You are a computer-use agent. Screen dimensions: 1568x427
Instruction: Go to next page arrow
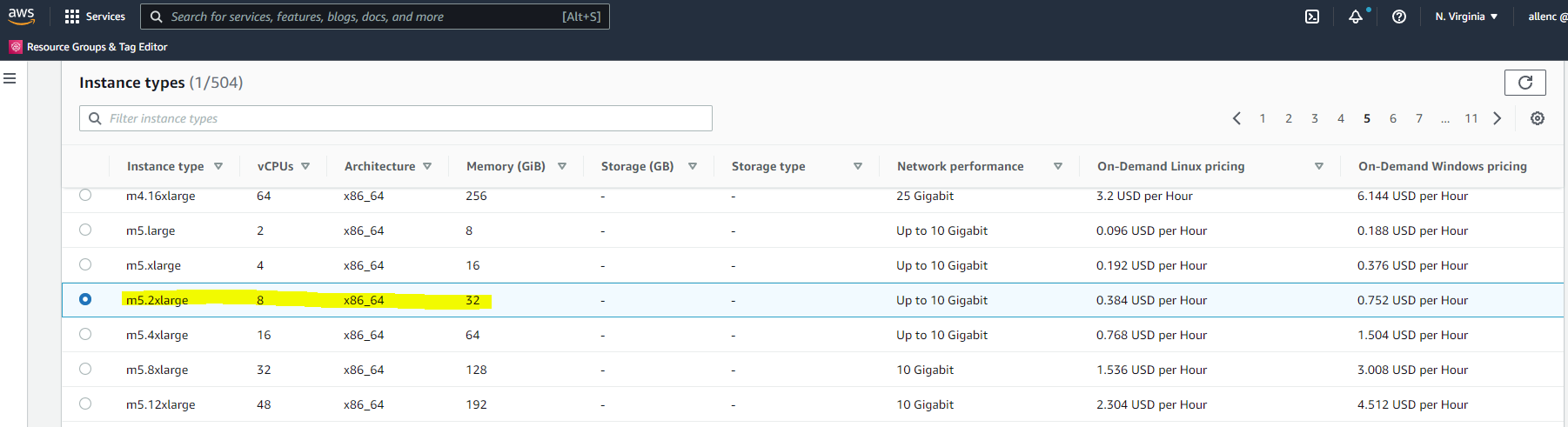[x=1498, y=118]
